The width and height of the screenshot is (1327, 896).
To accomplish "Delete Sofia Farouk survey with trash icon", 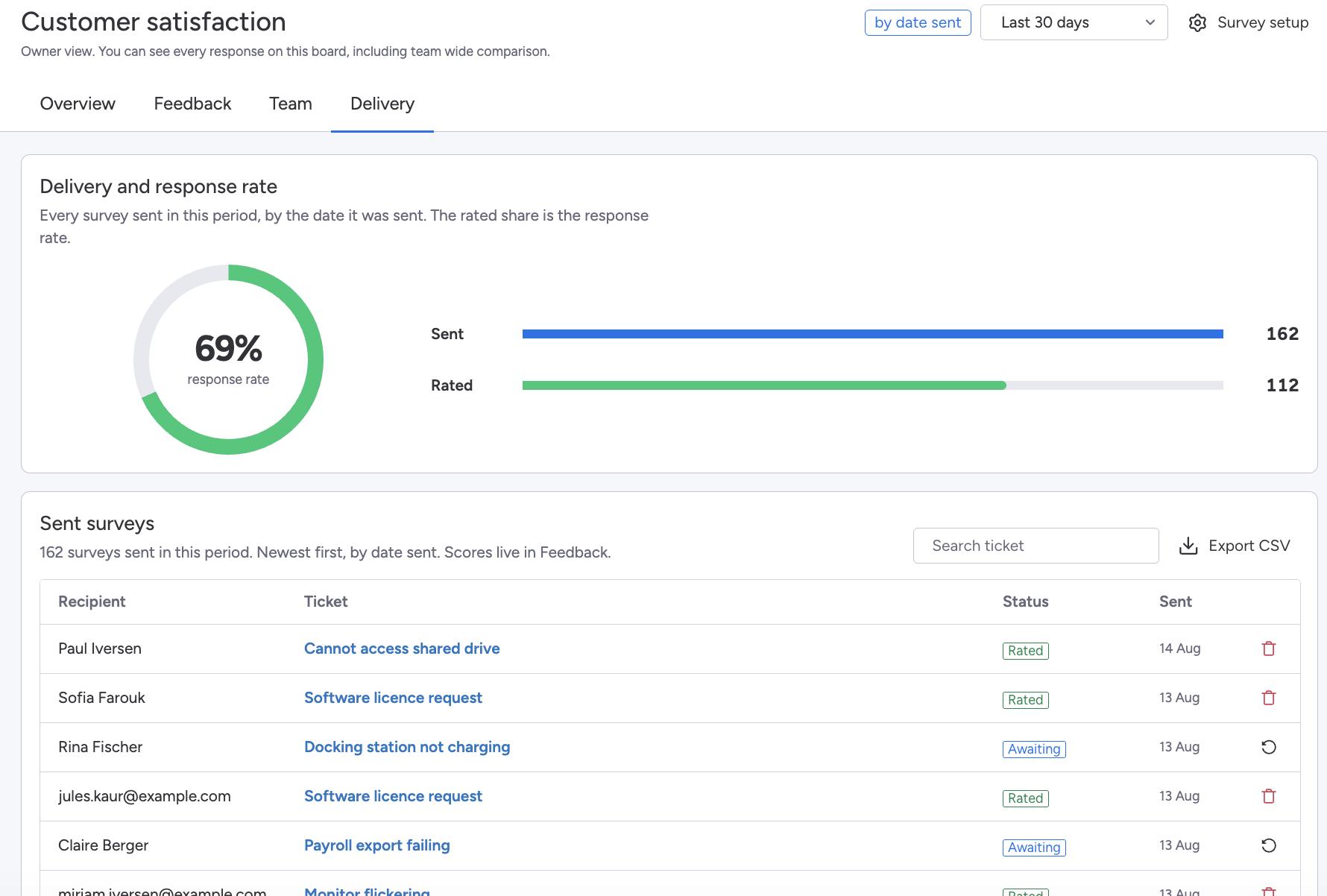I will 1269,698.
